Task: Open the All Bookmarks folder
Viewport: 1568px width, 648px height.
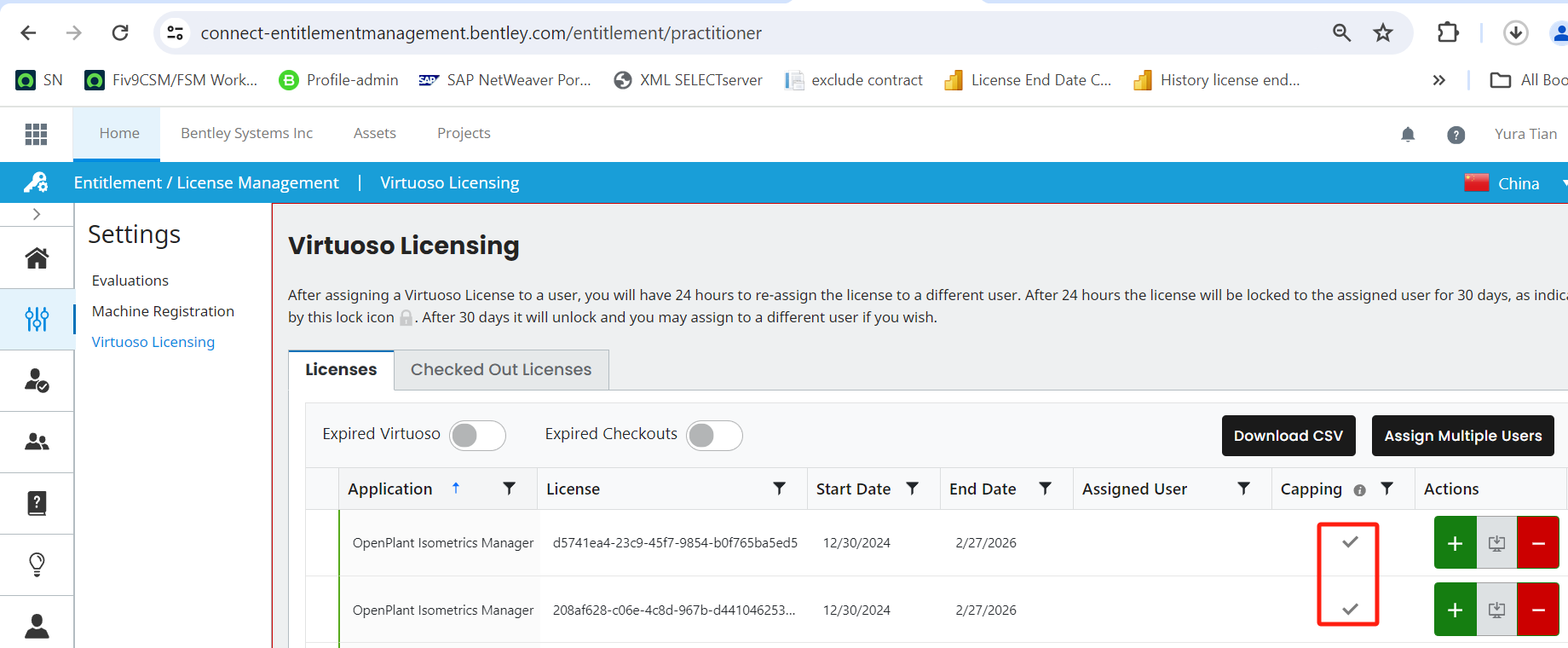Action: [1529, 80]
